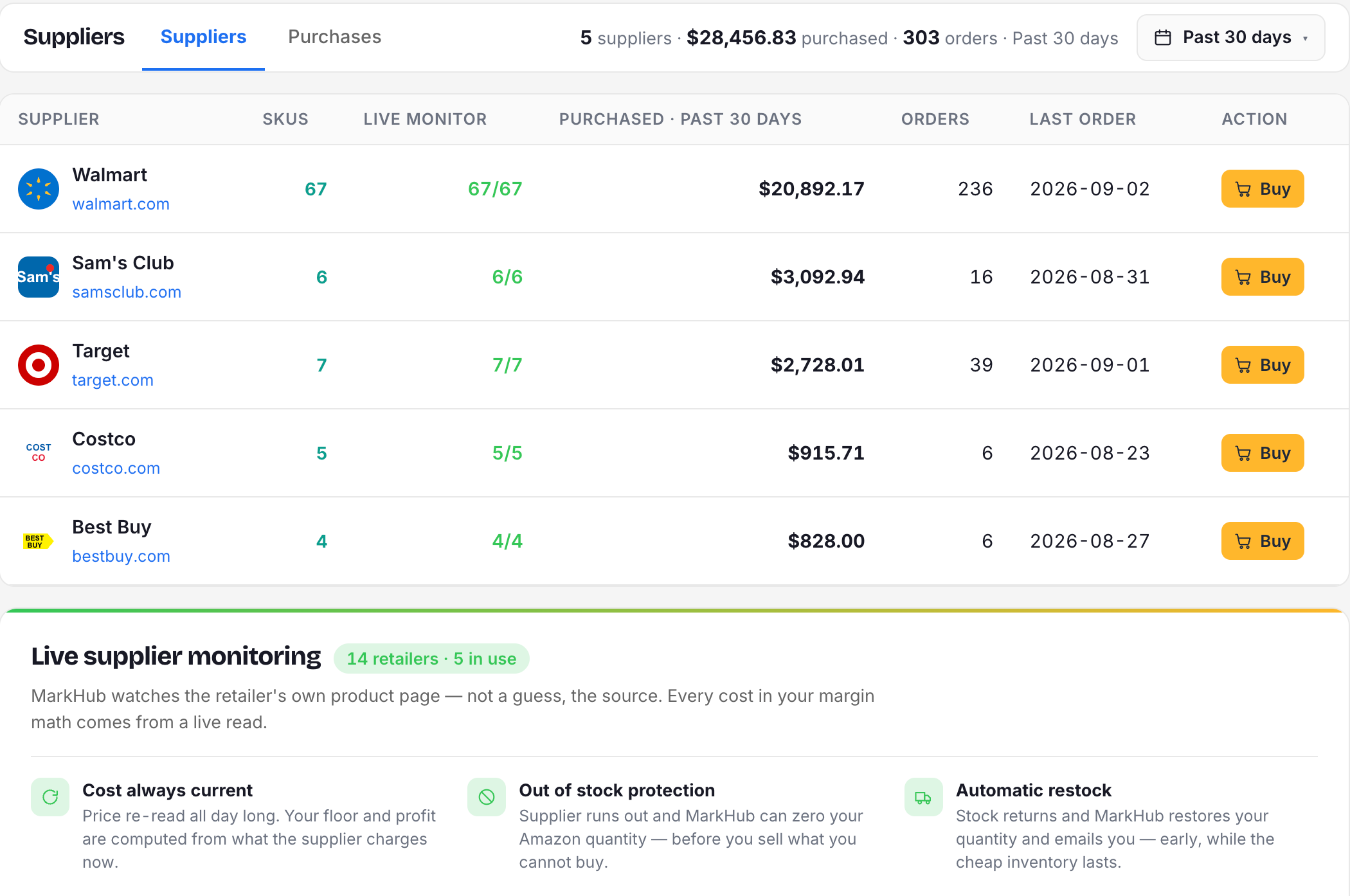This screenshot has height=896, width=1350.
Task: Click Best Buy amount $828.00
Action: pyautogui.click(x=826, y=541)
